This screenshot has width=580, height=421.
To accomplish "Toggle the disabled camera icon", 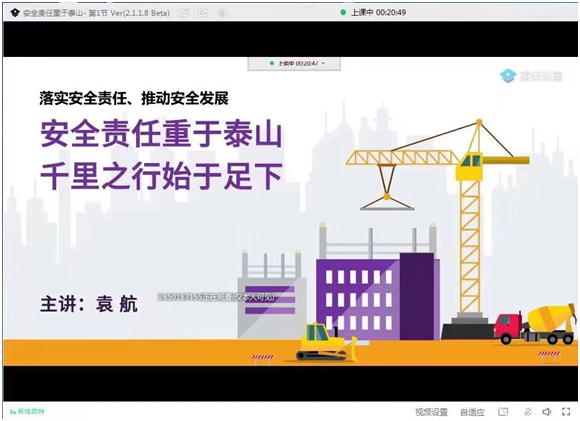I will 503,411.
